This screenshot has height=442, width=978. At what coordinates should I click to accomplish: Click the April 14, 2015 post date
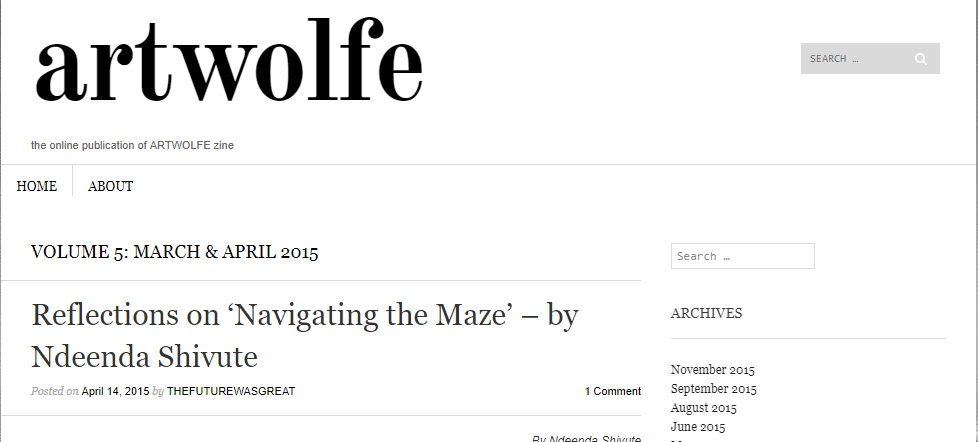click(x=115, y=391)
